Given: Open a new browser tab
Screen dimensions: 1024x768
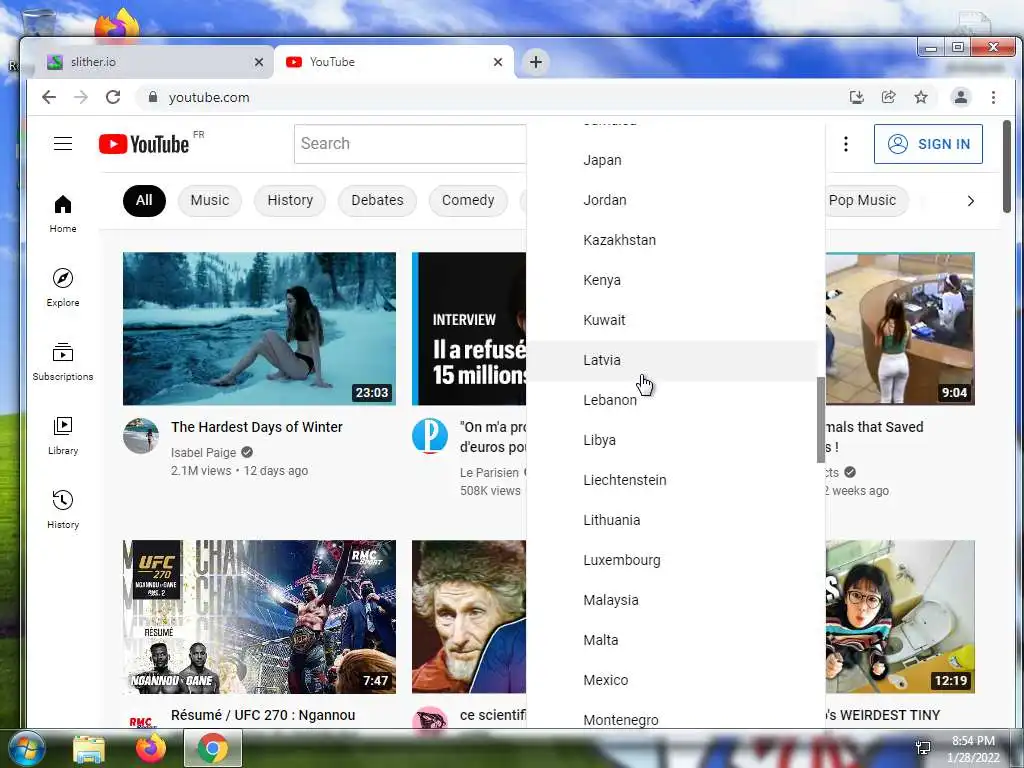Looking at the screenshot, I should [536, 62].
